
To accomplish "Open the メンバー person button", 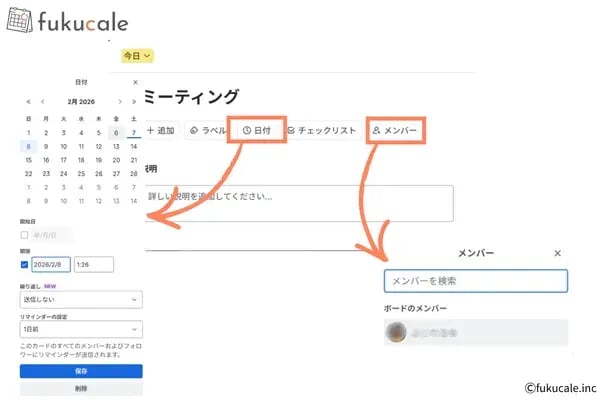I will [393, 130].
